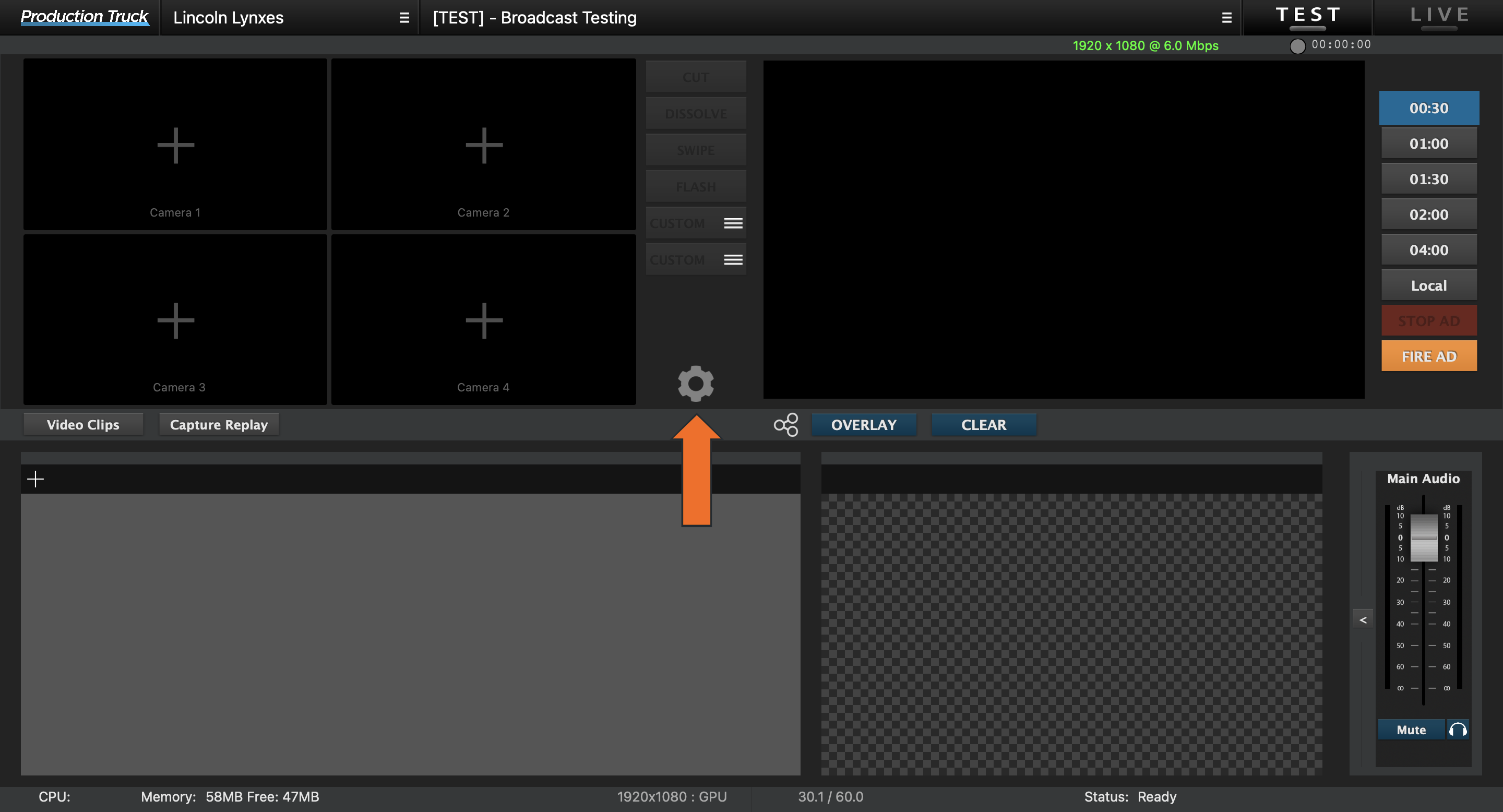Select the 00:30 ad duration

tap(1428, 108)
